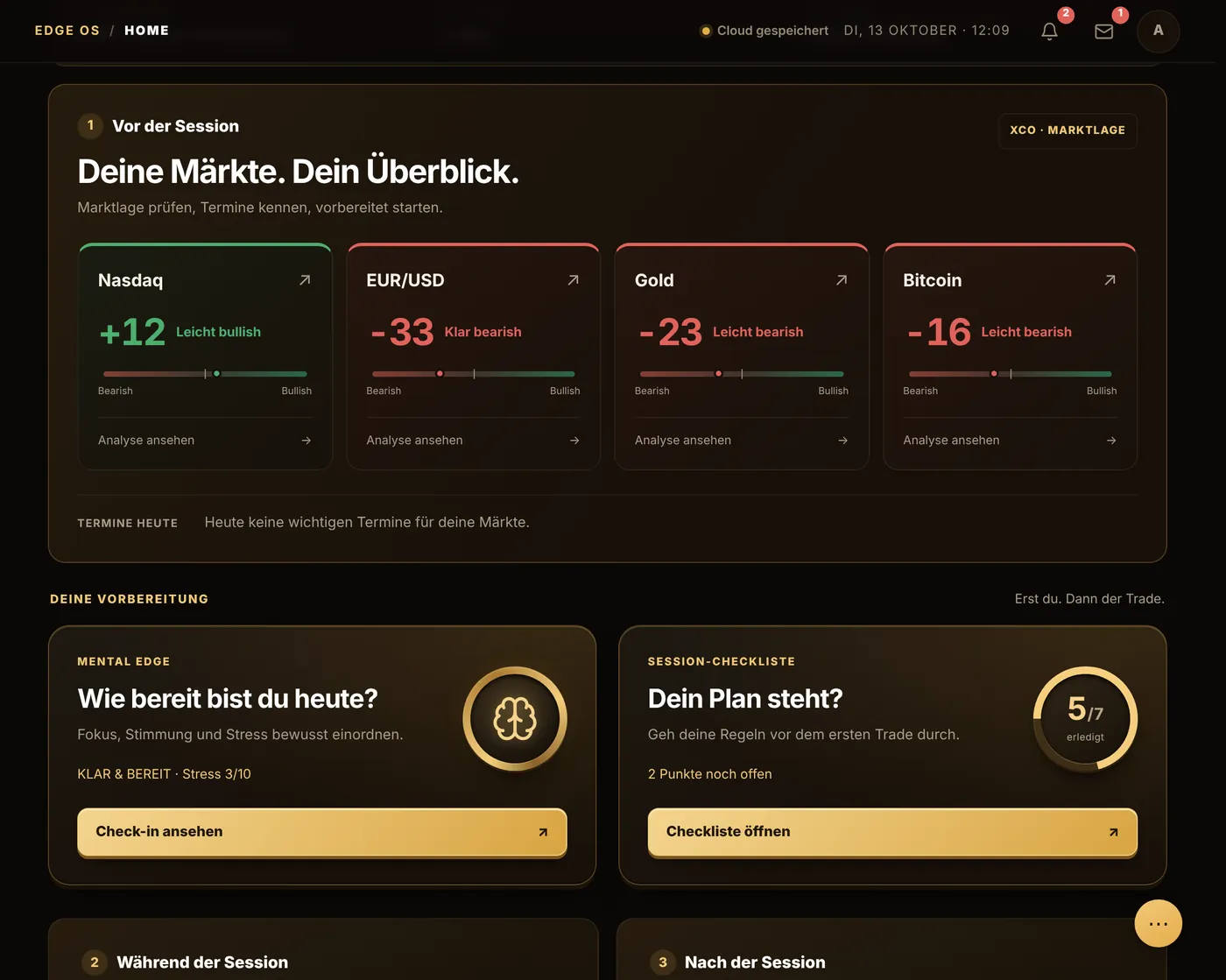The height and width of the screenshot is (980, 1226).
Task: Click the XCO · MARKTLAGE badge button
Action: [1067, 130]
